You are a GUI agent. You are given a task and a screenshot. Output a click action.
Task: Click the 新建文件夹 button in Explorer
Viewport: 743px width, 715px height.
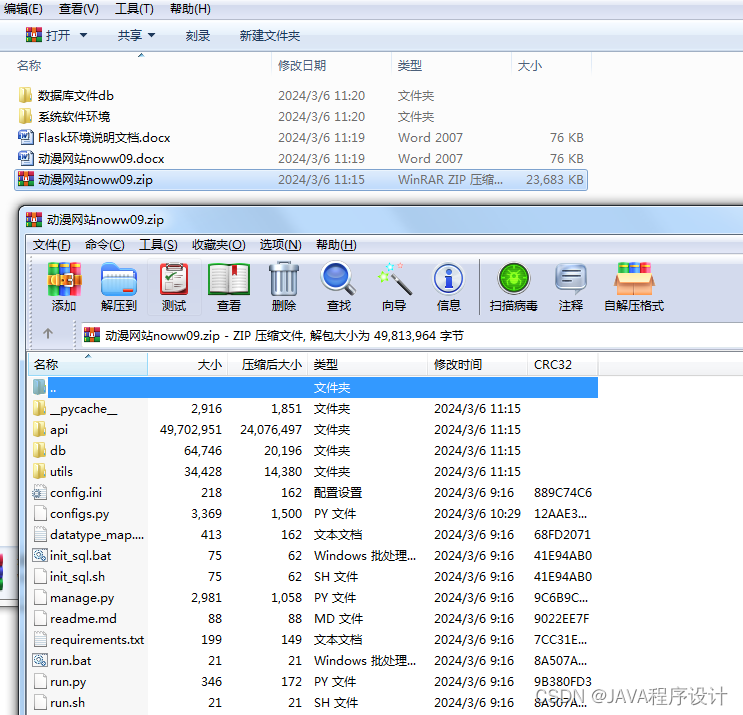point(270,36)
